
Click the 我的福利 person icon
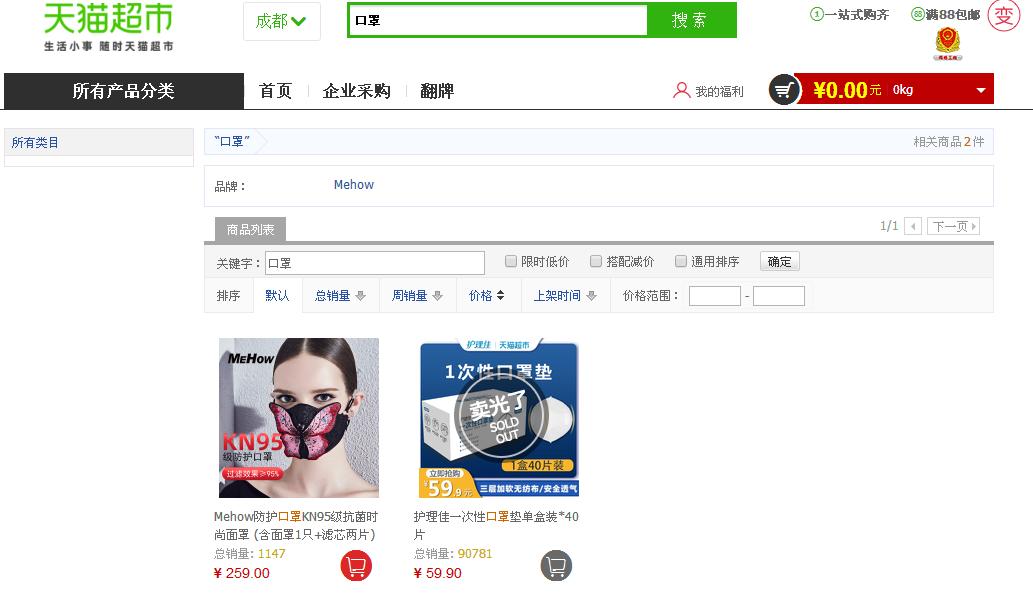(x=682, y=89)
